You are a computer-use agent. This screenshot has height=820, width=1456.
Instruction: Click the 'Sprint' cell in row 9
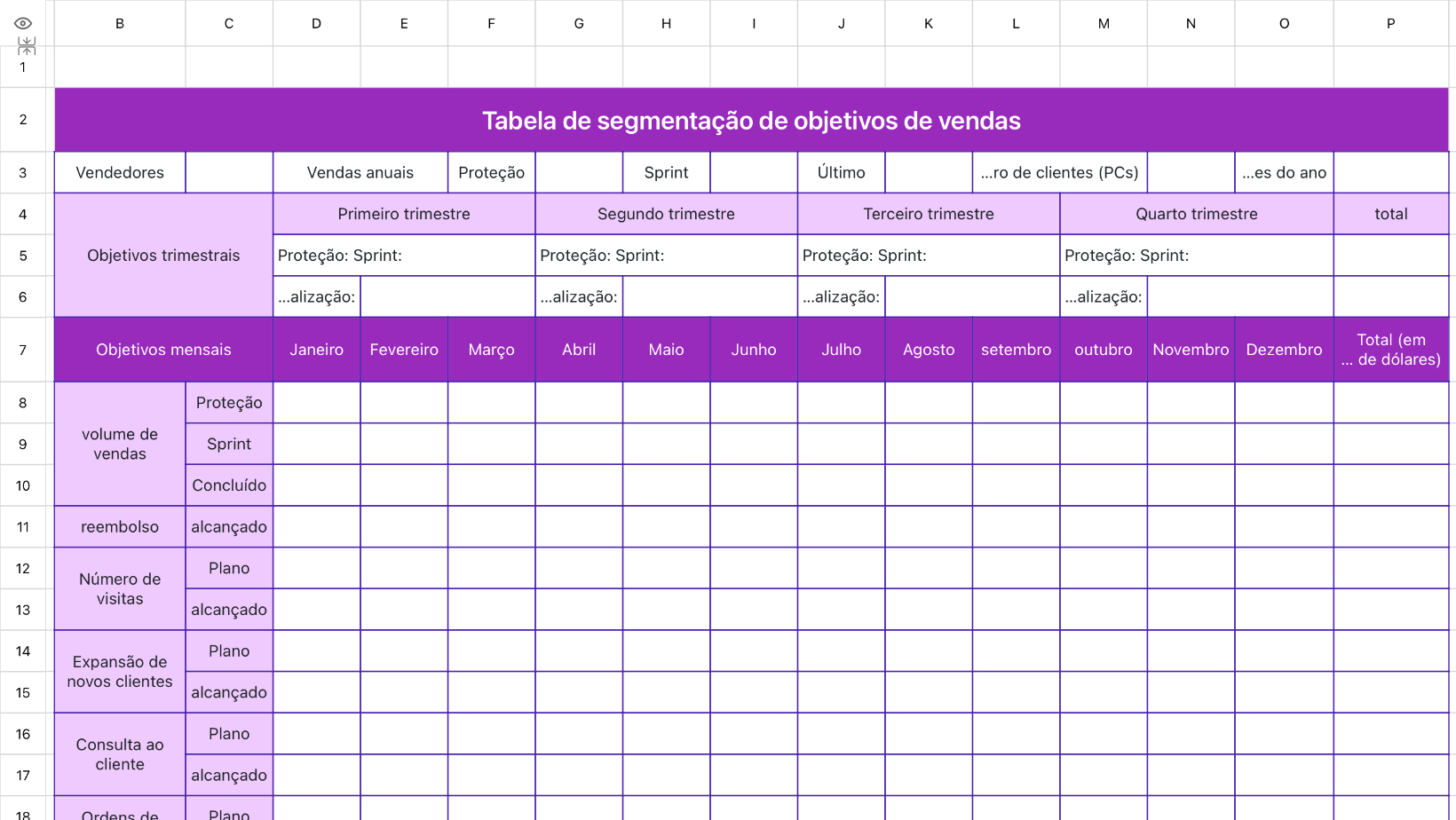229,444
